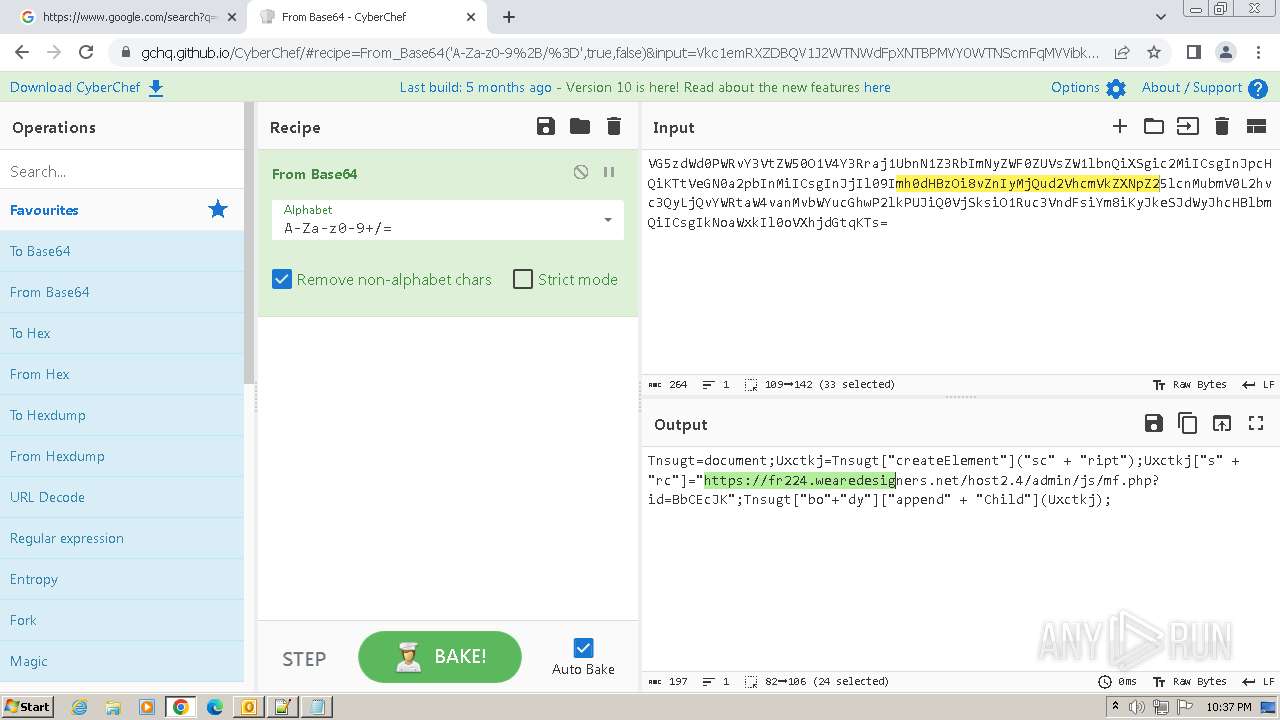This screenshot has height=720, width=1280.
Task: Maximise the output pane
Action: coord(1256,423)
